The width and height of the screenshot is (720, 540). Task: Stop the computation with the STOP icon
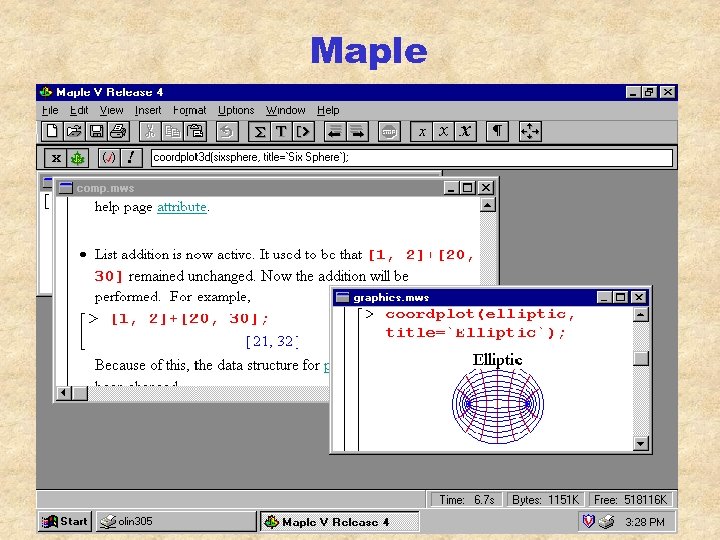point(389,131)
